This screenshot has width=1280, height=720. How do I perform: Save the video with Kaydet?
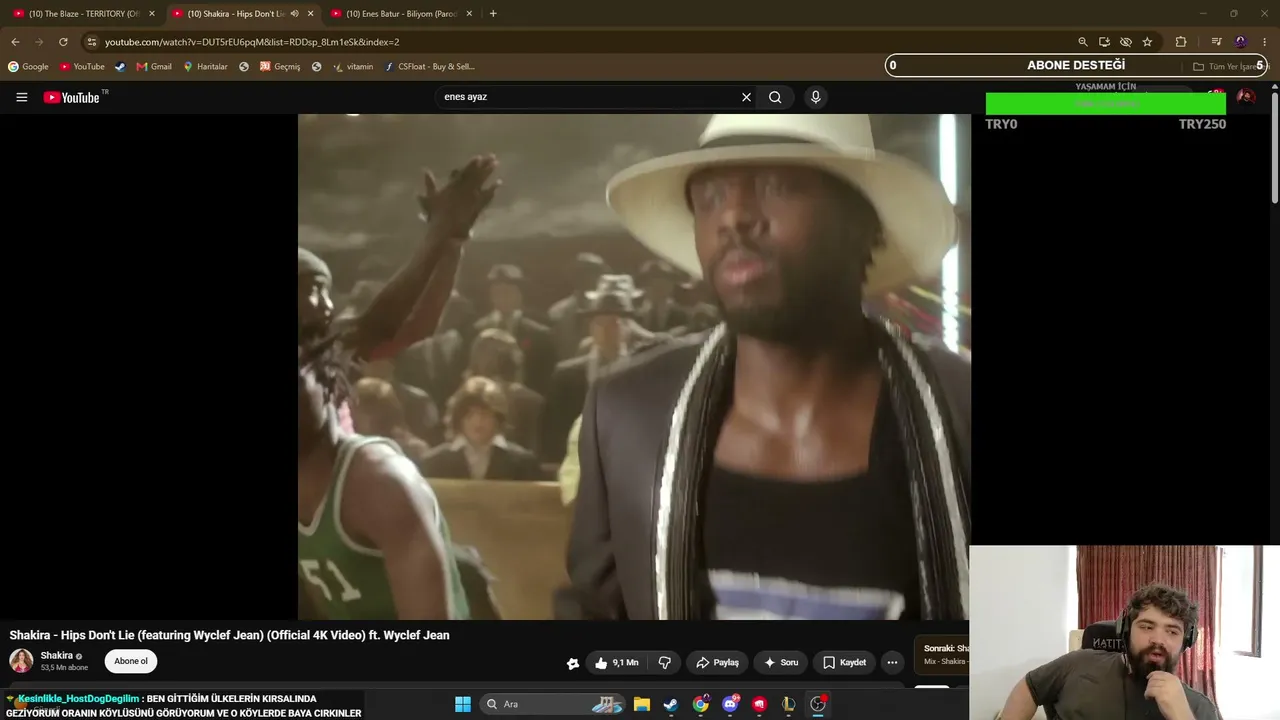coord(844,662)
